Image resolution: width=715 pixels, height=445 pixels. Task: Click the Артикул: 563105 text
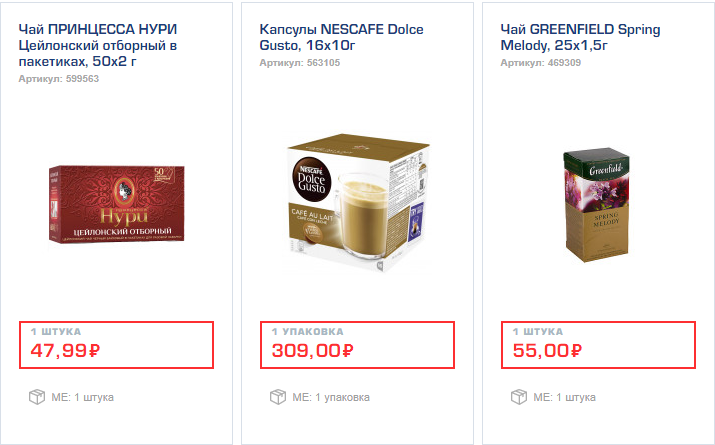tap(300, 63)
